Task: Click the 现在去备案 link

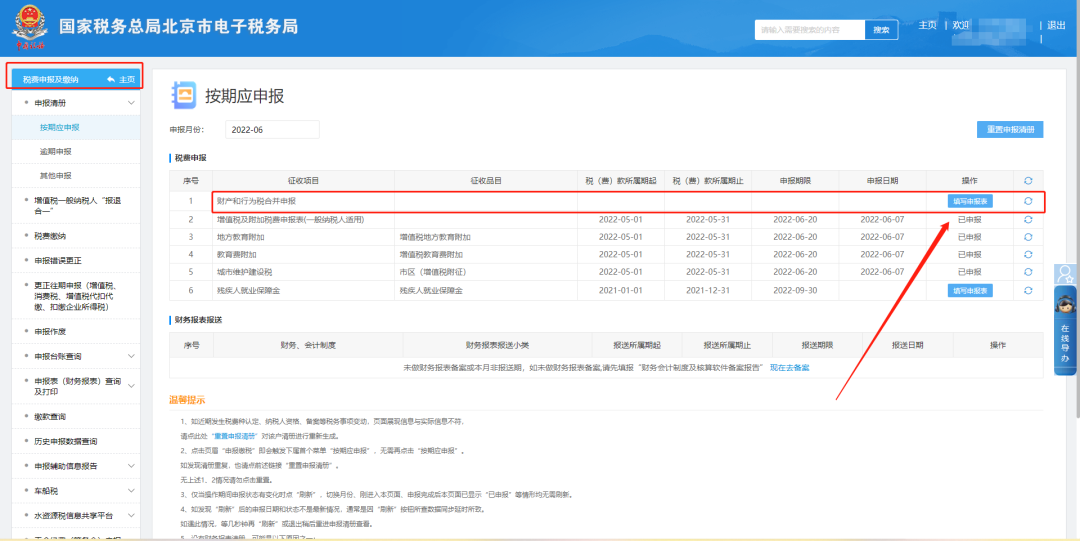Action: pyautogui.click(x=789, y=367)
